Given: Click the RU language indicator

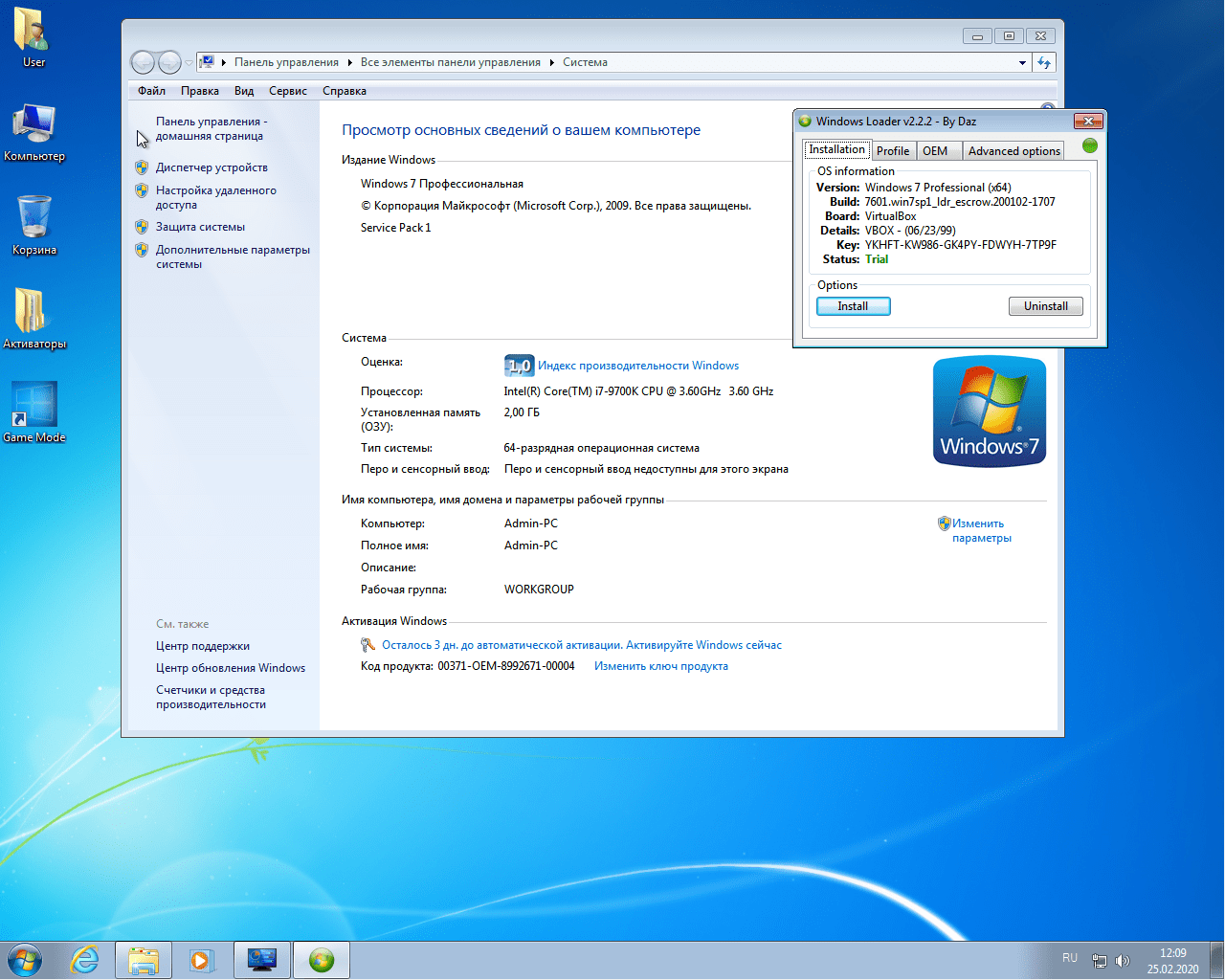Looking at the screenshot, I should 1070,958.
